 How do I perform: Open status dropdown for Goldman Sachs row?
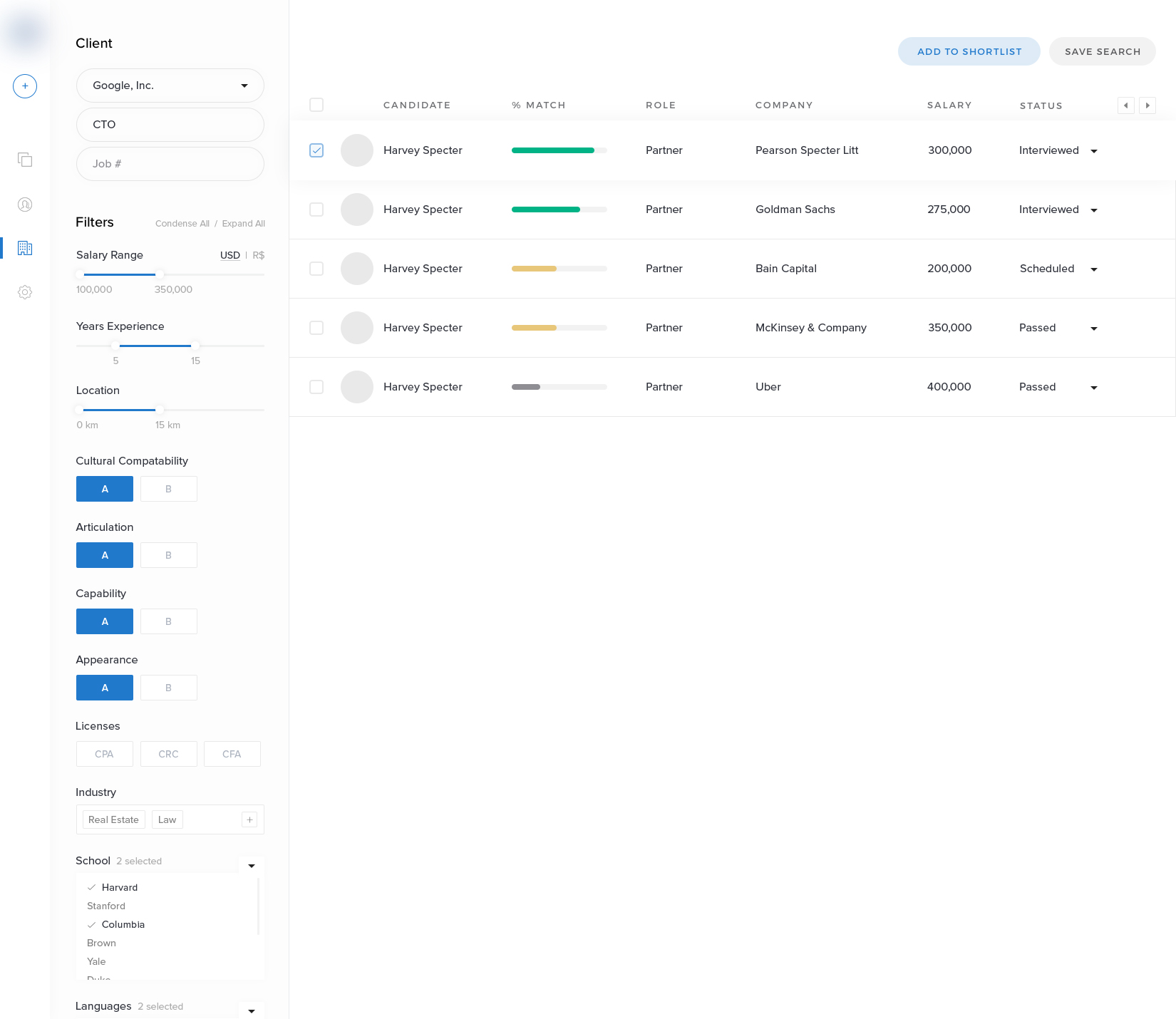[1094, 210]
